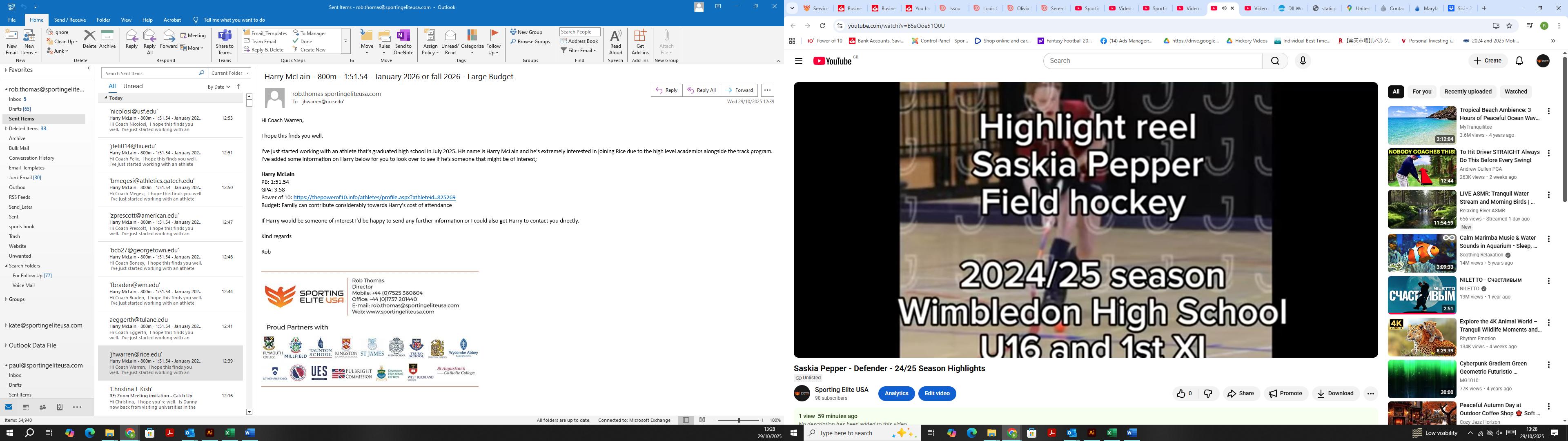Open YouTube notifications bell
This screenshot has width=1568, height=441.
pyautogui.click(x=1519, y=61)
